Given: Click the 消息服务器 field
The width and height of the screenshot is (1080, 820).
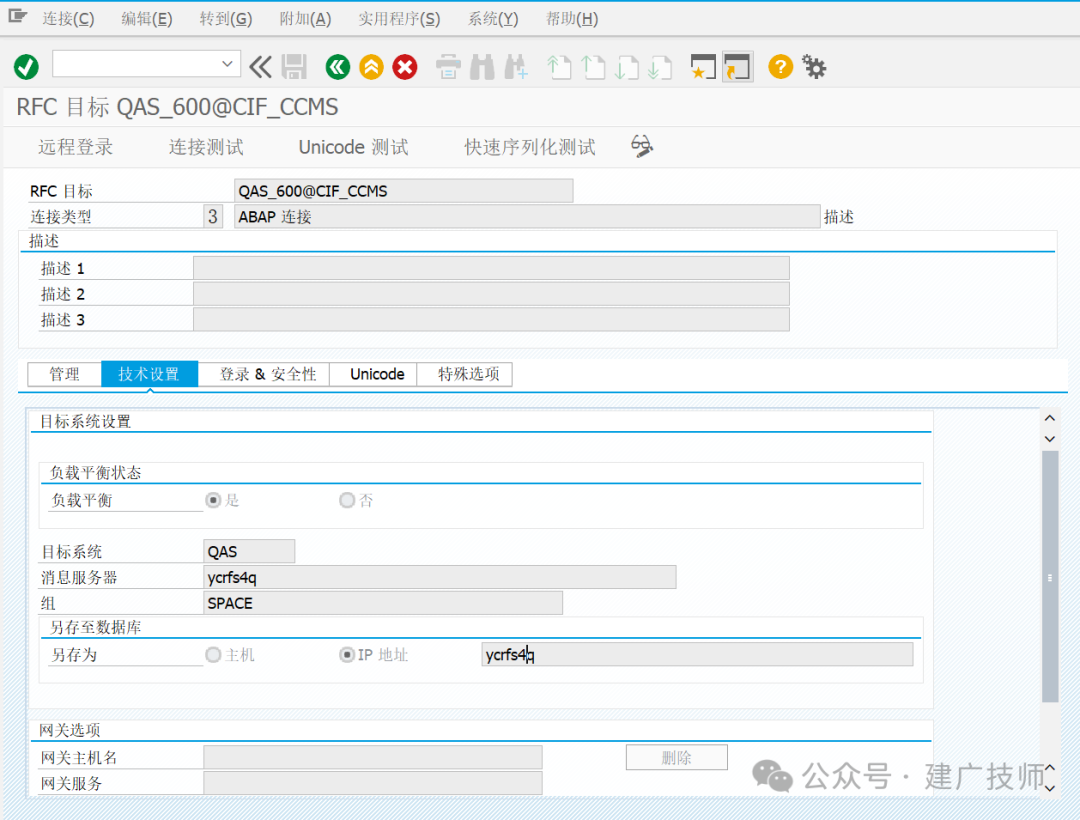Looking at the screenshot, I should tap(439, 577).
